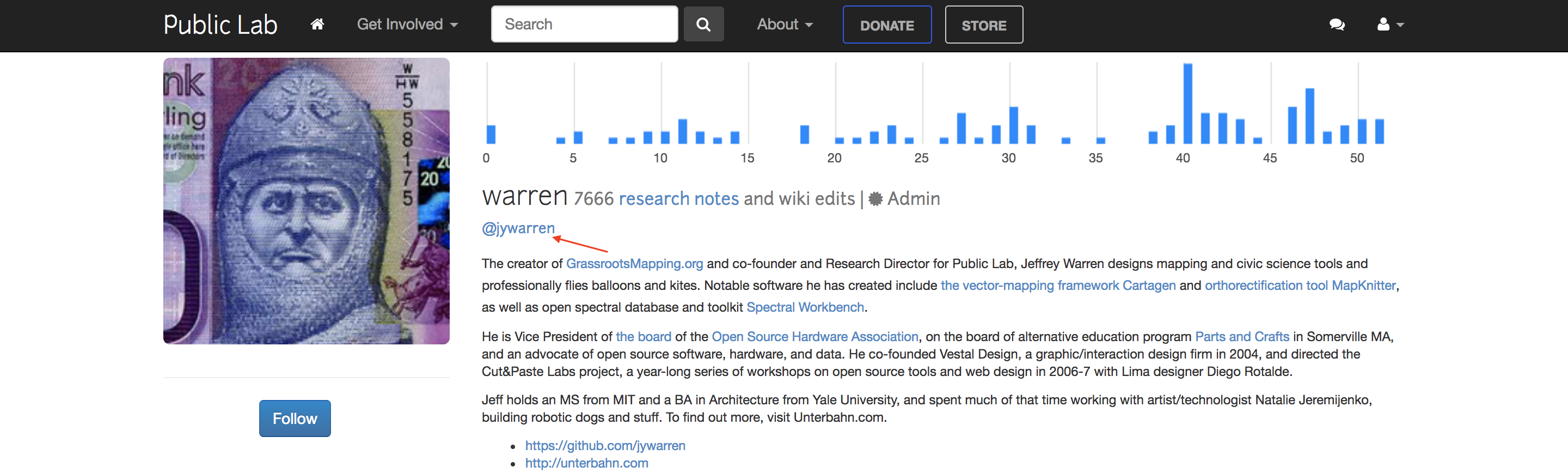Viewport: 1568px width, 473px height.
Task: Open vector-mapping framework Cartagen link
Action: click(1058, 285)
